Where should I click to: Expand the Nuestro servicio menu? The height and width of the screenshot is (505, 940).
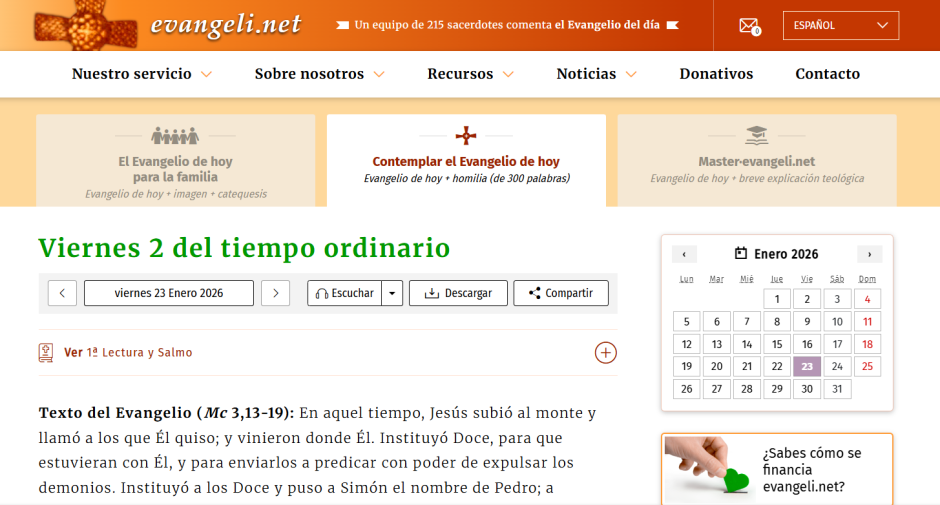141,74
